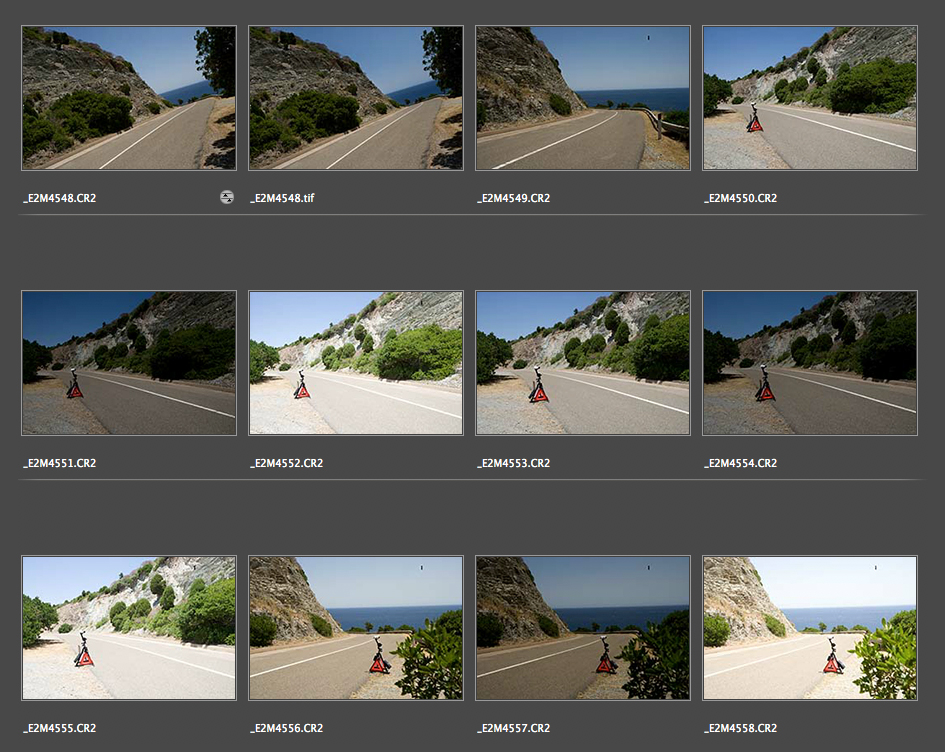Click the _E2M4552.CR2 filename label
This screenshot has width=945, height=752.
click(x=286, y=464)
